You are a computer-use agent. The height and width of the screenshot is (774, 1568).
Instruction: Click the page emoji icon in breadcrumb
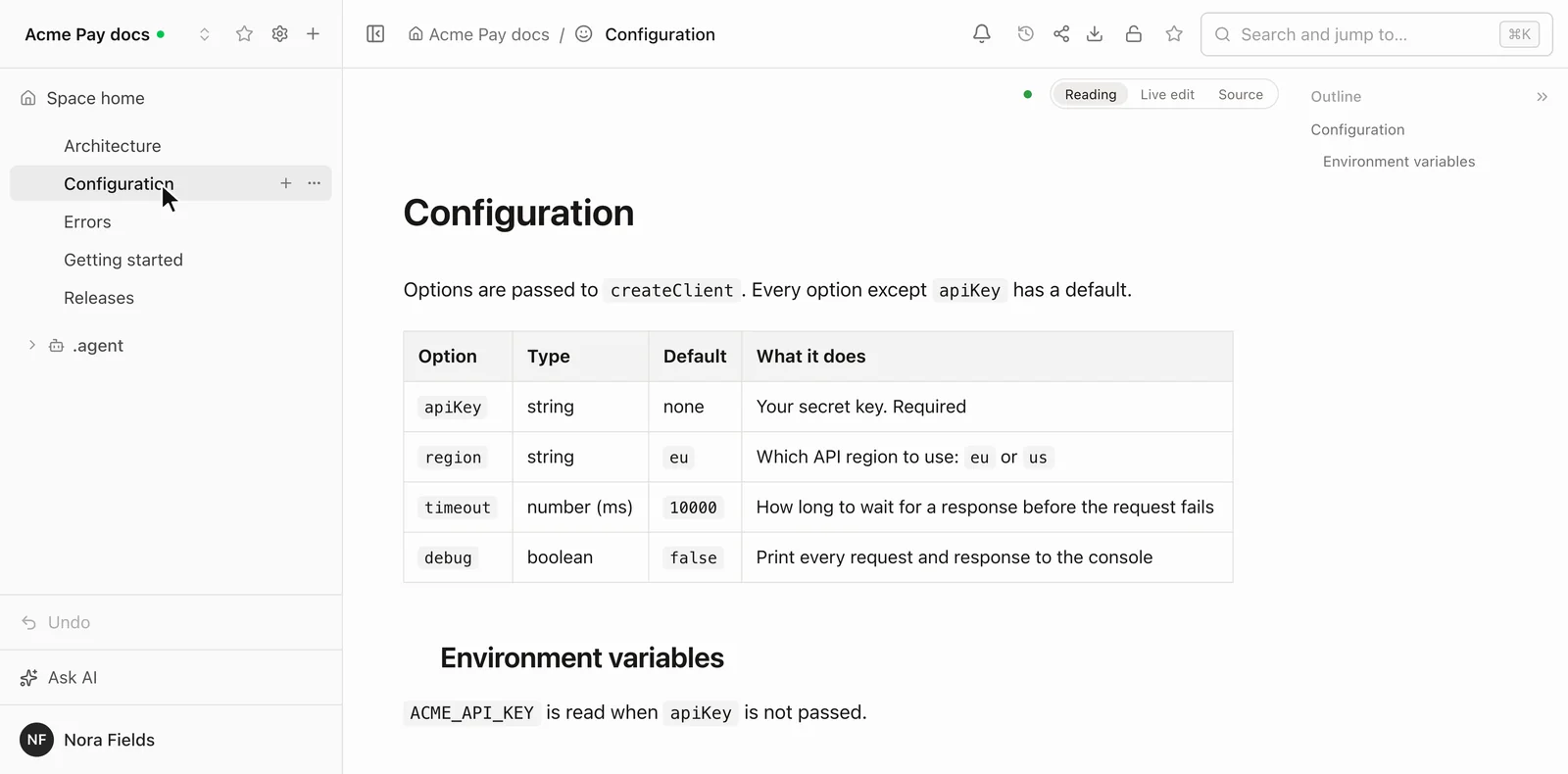click(x=583, y=34)
